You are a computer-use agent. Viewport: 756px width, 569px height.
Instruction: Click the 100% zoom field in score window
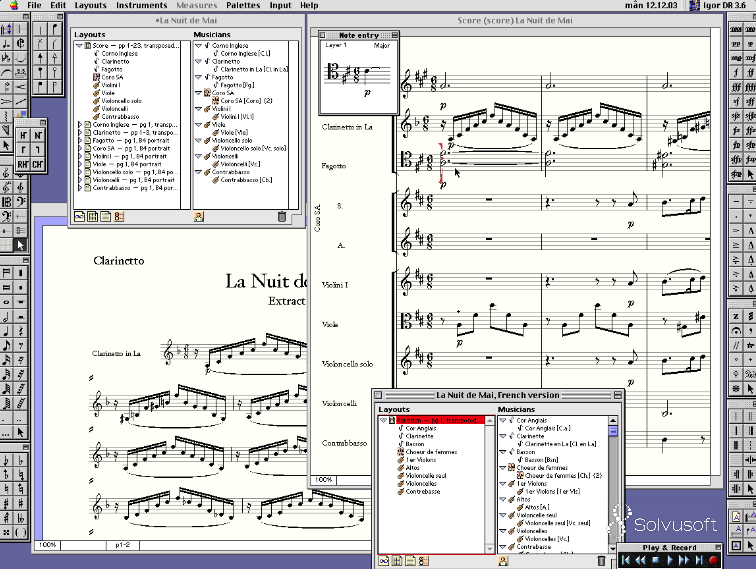(324, 480)
